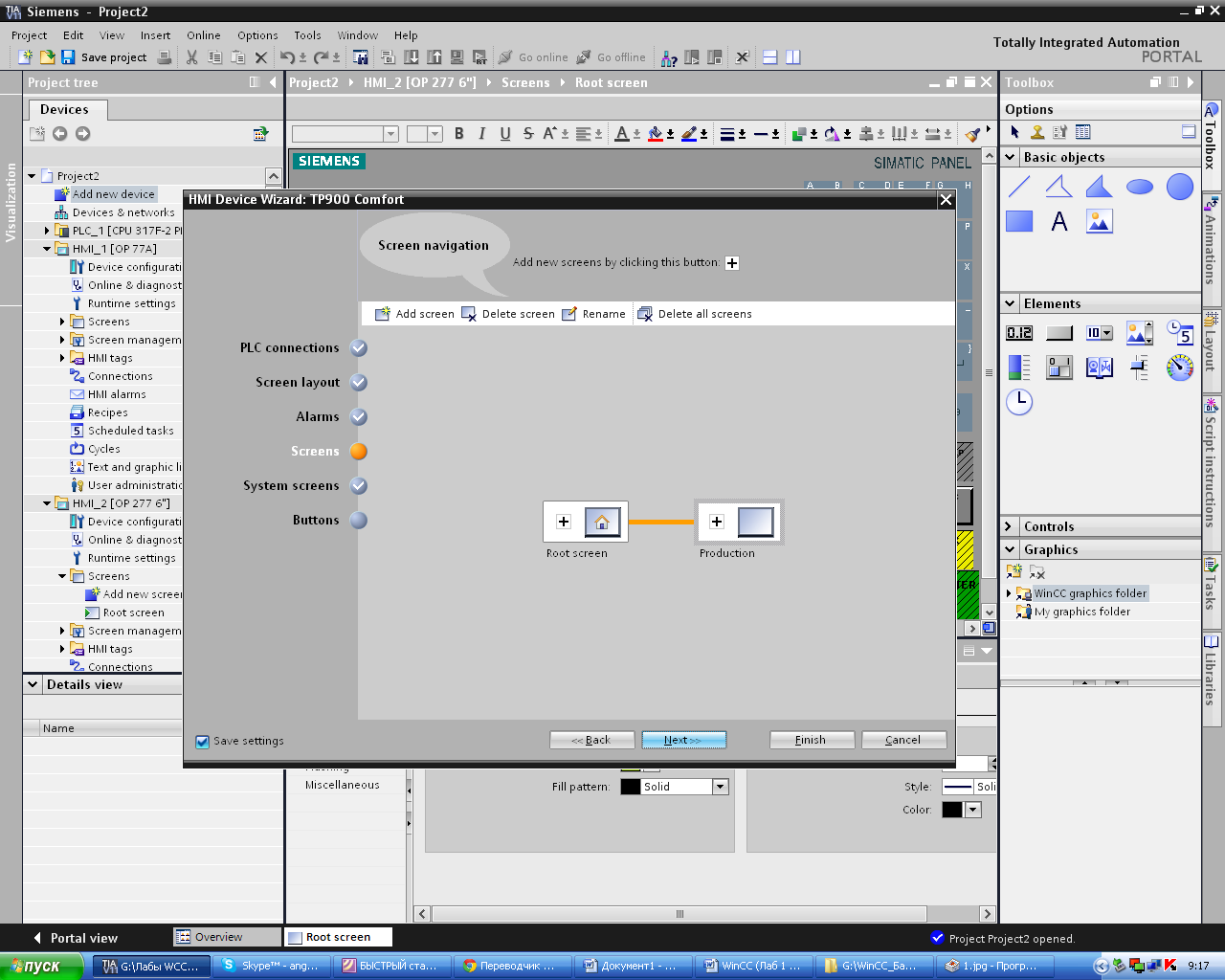Click Delete screen in the wizard toolbar
Screen dimensions: 1225x980
pos(508,314)
